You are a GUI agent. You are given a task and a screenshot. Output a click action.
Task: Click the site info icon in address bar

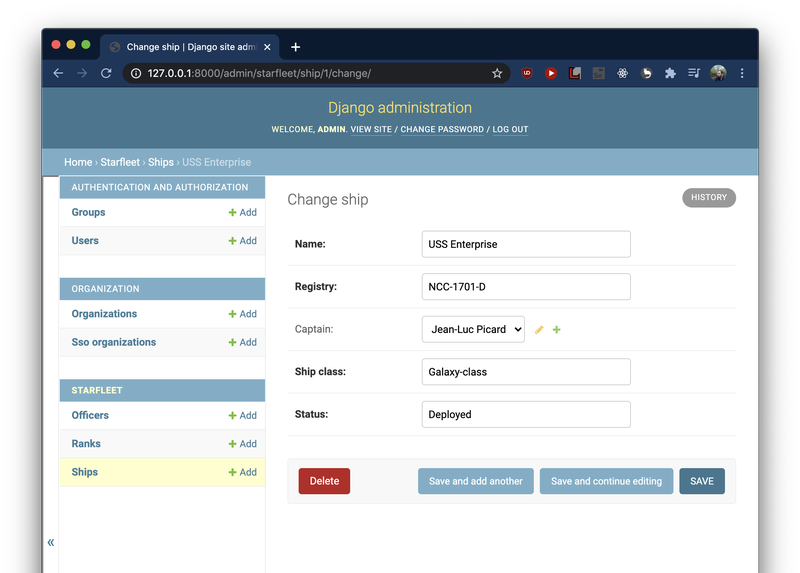[x=136, y=73]
